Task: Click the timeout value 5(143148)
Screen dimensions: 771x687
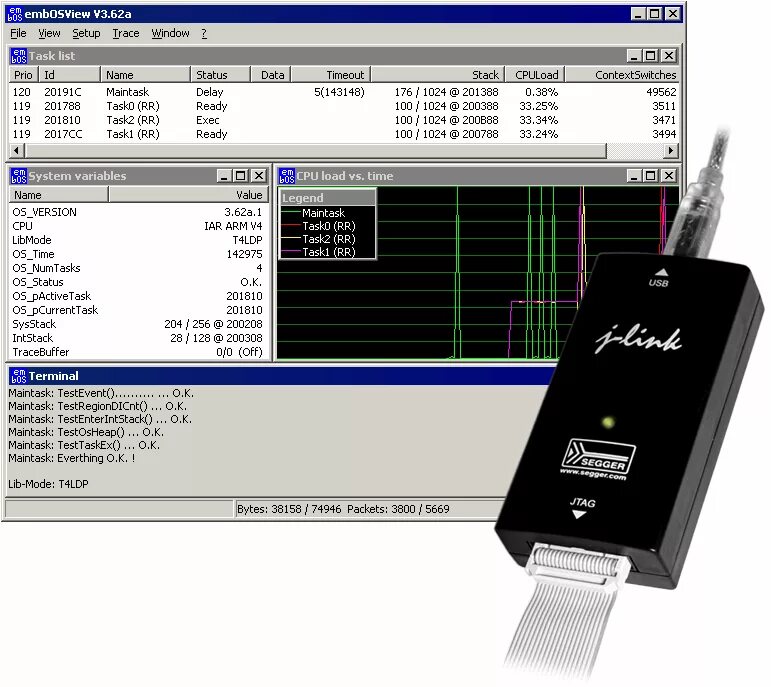Action: [339, 92]
